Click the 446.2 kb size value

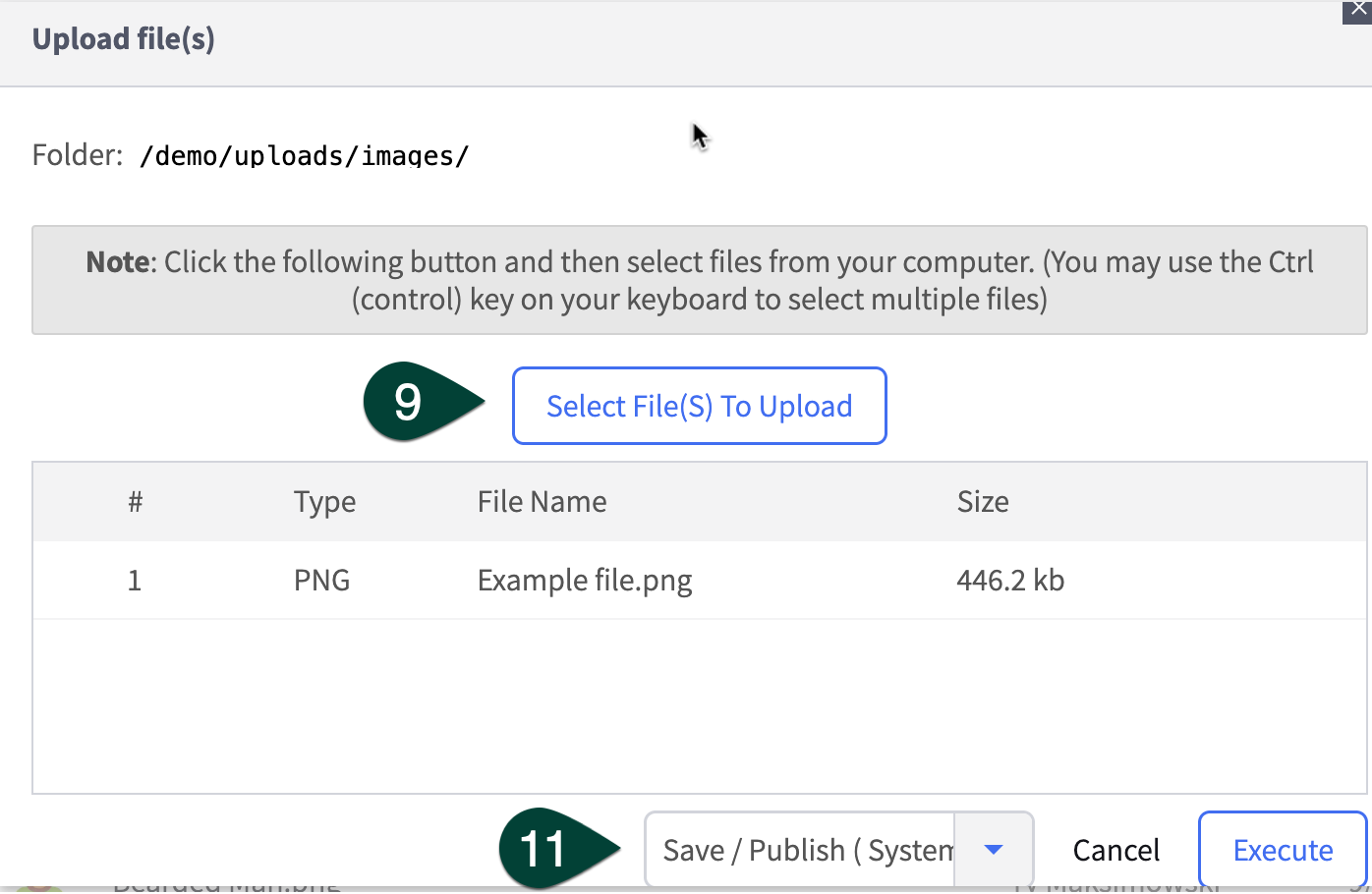(1010, 581)
